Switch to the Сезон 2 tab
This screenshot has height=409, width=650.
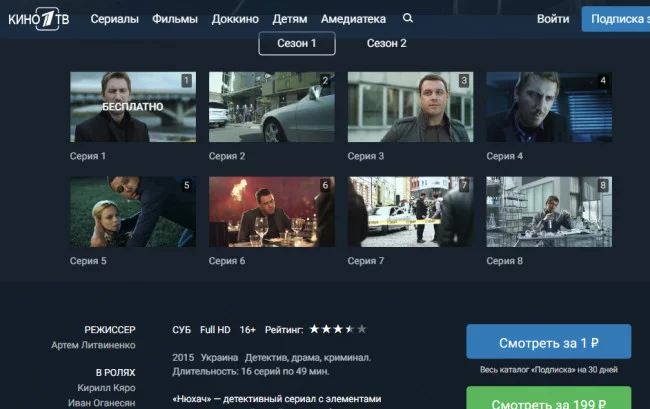click(386, 44)
